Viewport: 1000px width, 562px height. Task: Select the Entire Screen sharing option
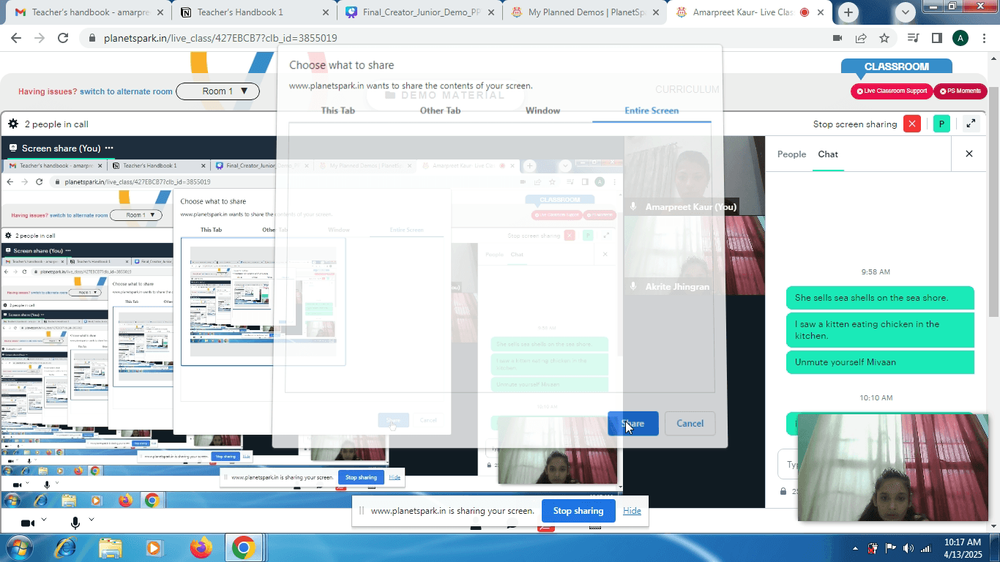tap(651, 110)
